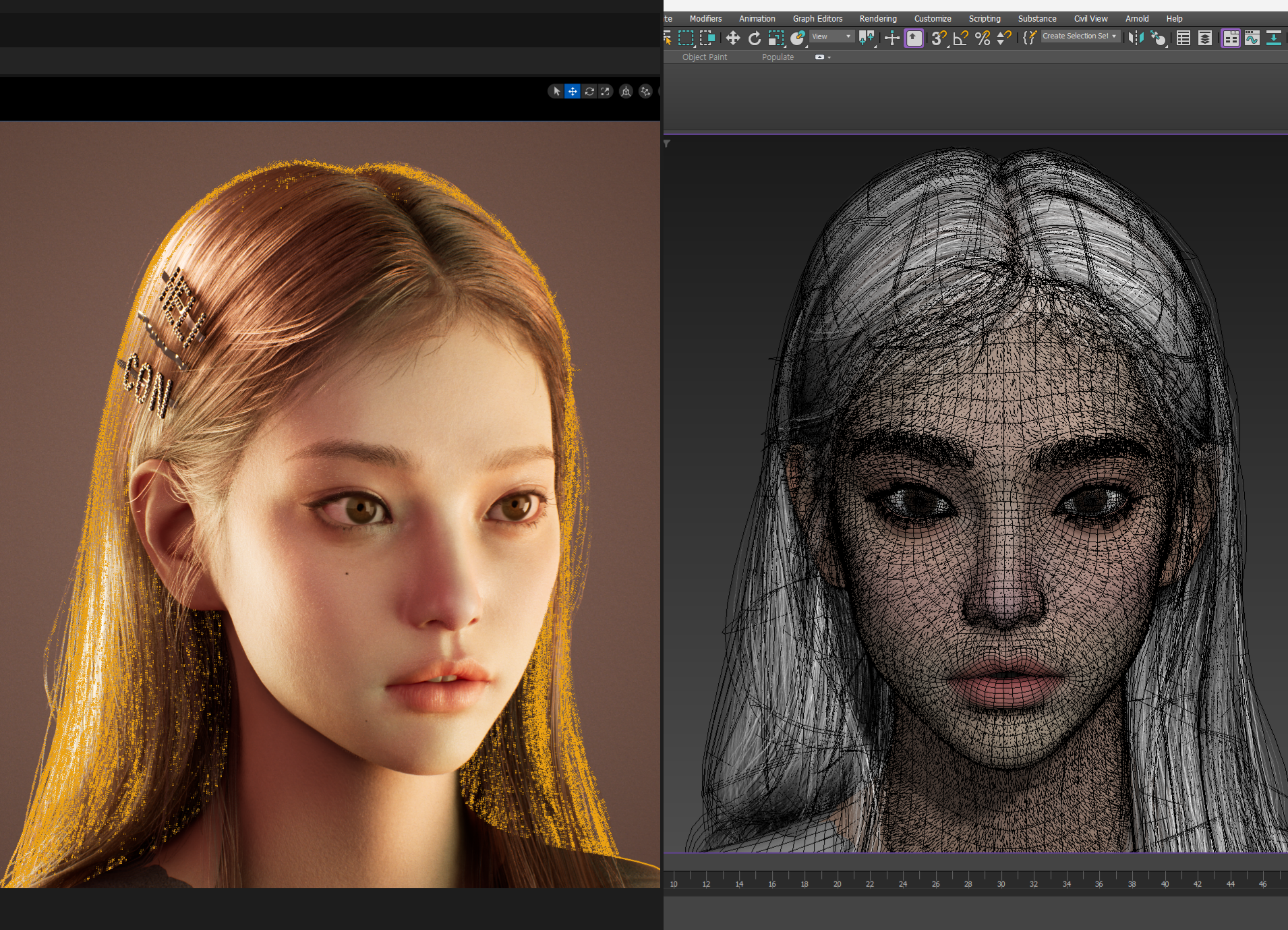The image size is (1288, 930).
Task: Toggle the Scene Explorer icon
Action: coord(1183,38)
